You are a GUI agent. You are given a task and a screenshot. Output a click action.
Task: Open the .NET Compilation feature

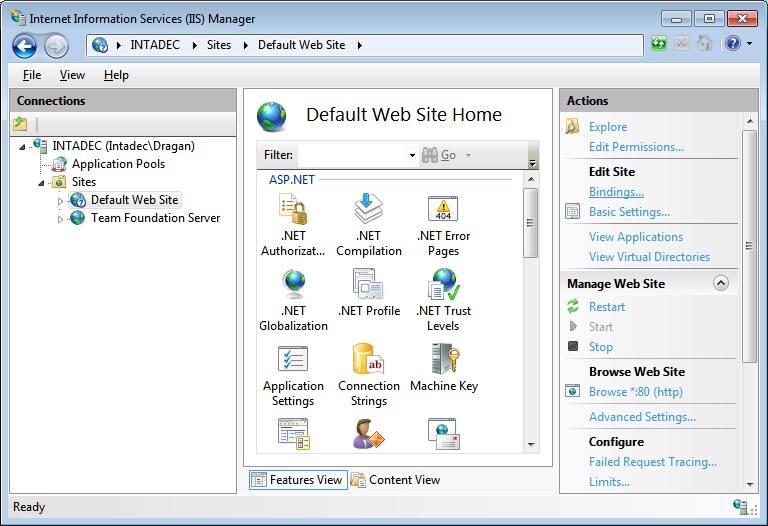tap(368, 225)
